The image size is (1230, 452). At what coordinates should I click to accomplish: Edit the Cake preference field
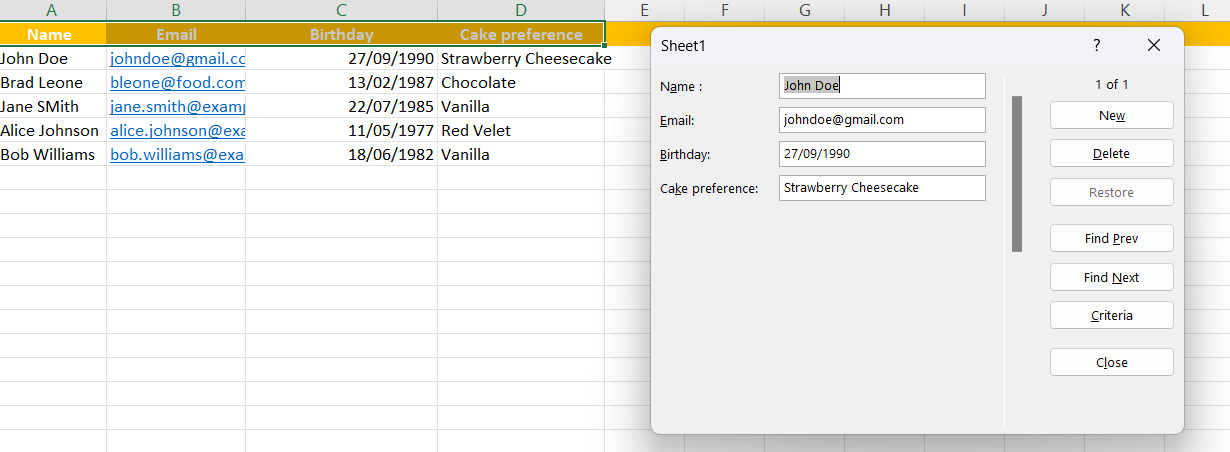coord(881,188)
